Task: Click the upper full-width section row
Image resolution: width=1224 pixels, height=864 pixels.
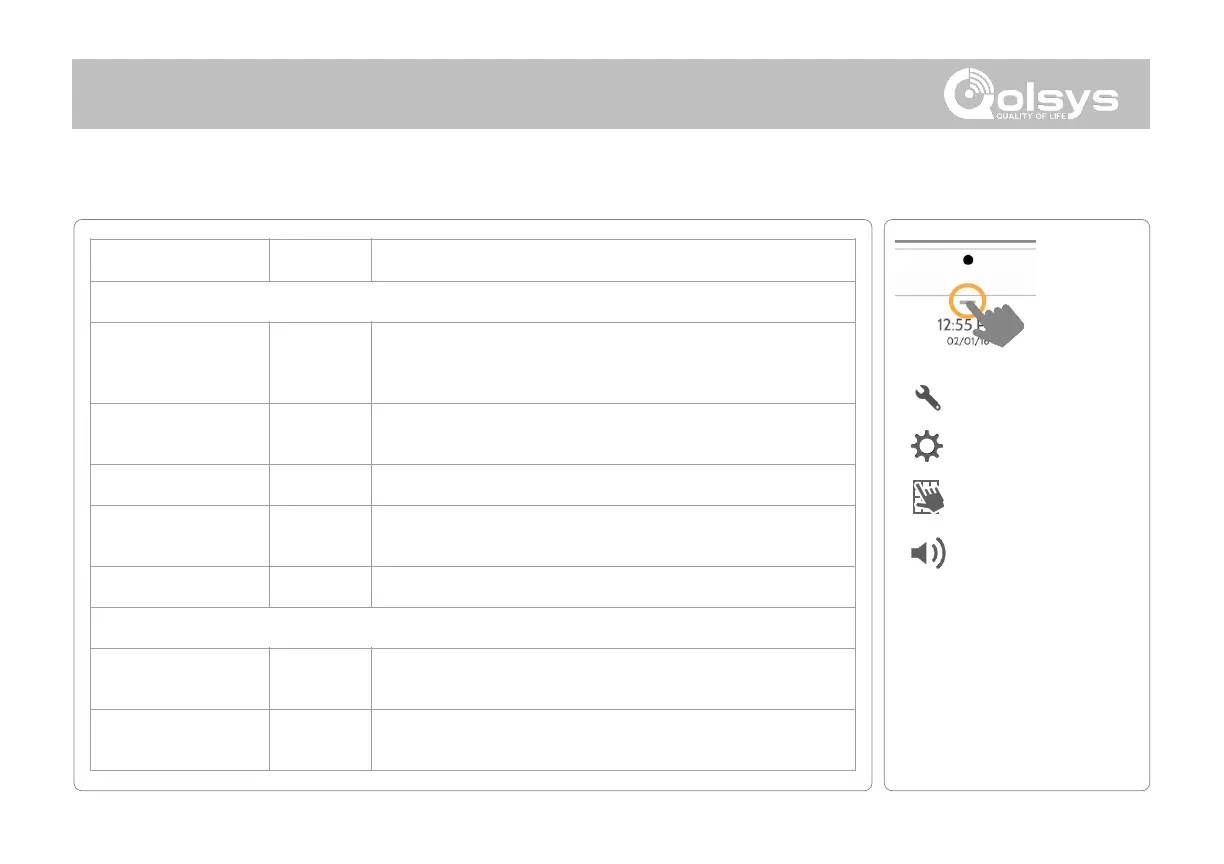Action: coord(473,302)
